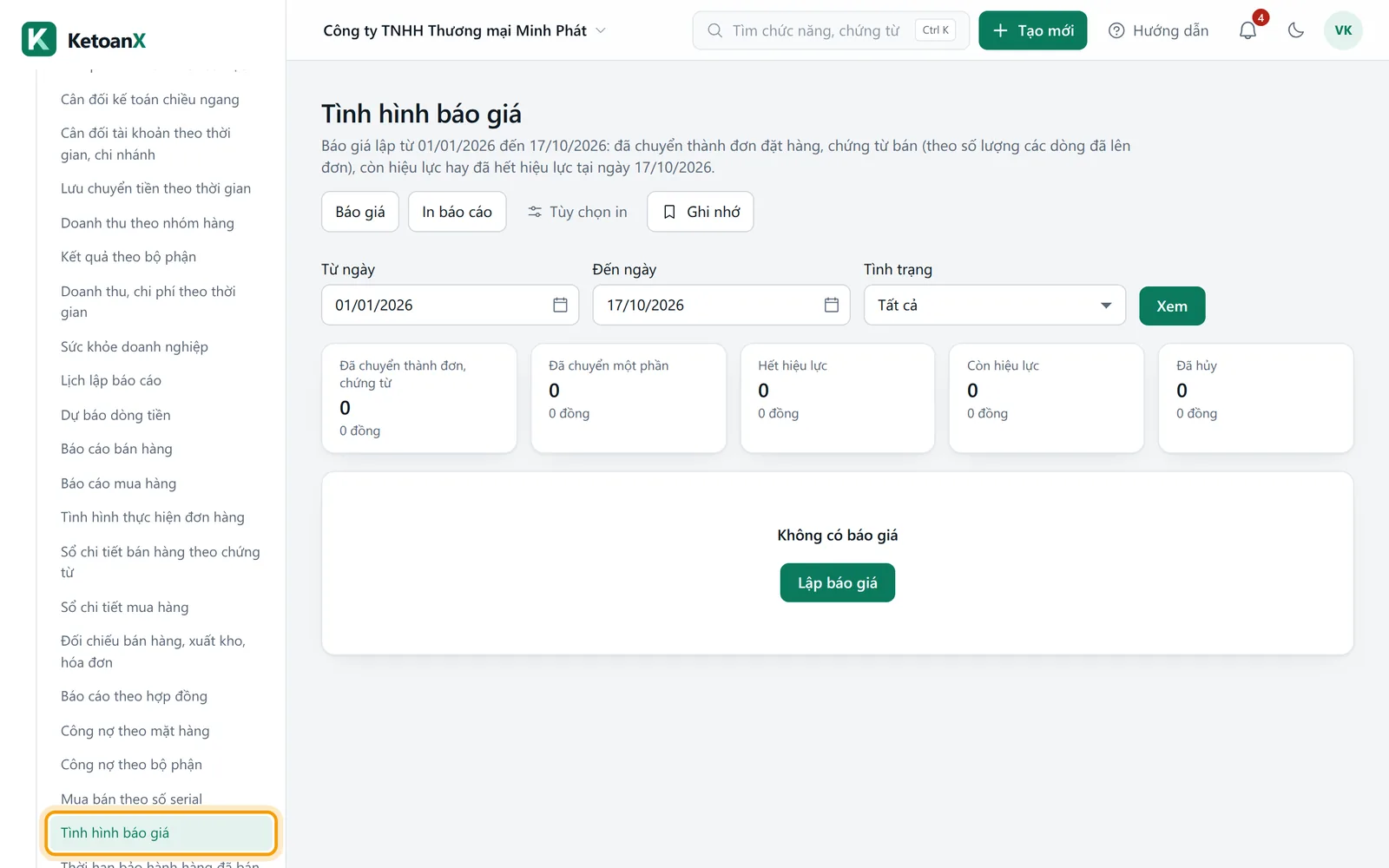Open the notifications bell

(x=1247, y=30)
